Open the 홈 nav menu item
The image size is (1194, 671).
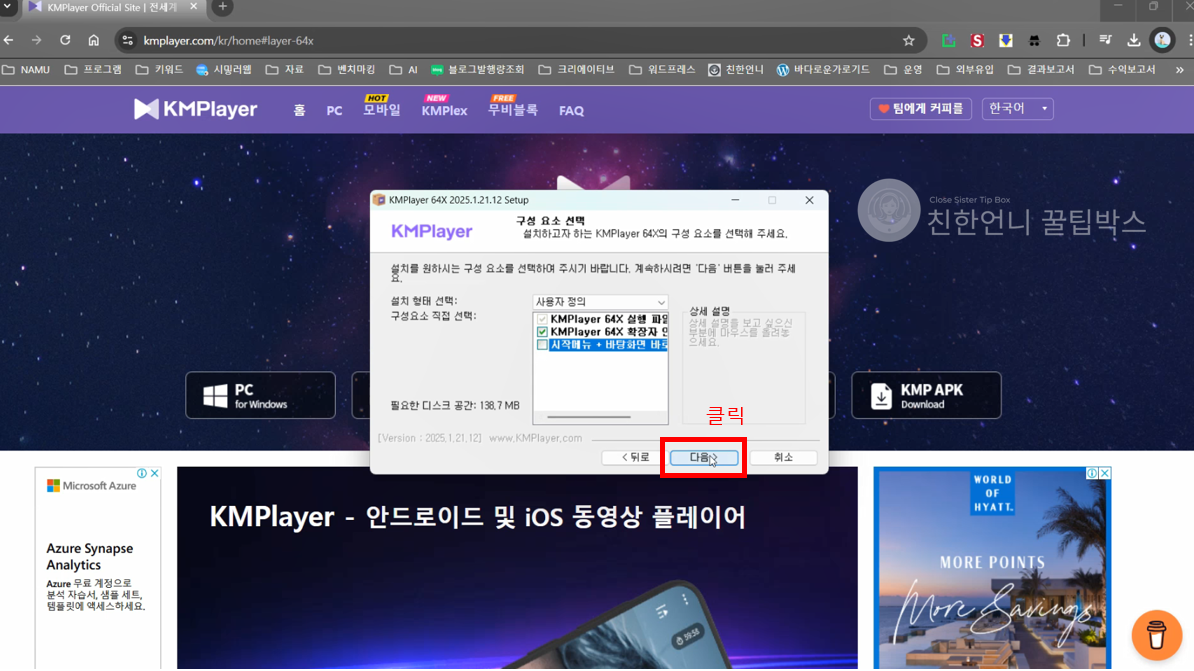click(299, 110)
